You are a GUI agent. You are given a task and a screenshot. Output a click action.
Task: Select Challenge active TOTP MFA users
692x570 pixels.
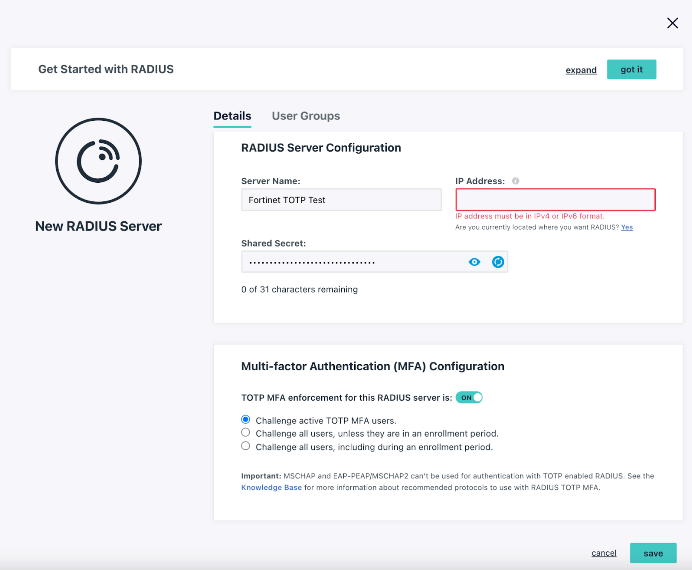pyautogui.click(x=246, y=420)
